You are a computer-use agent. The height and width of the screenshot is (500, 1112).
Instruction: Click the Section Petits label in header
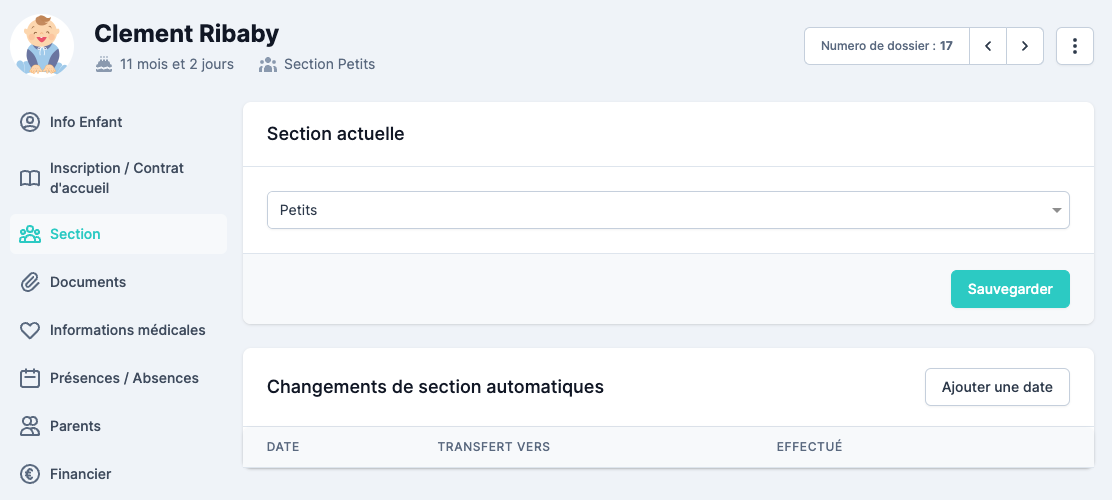329,64
